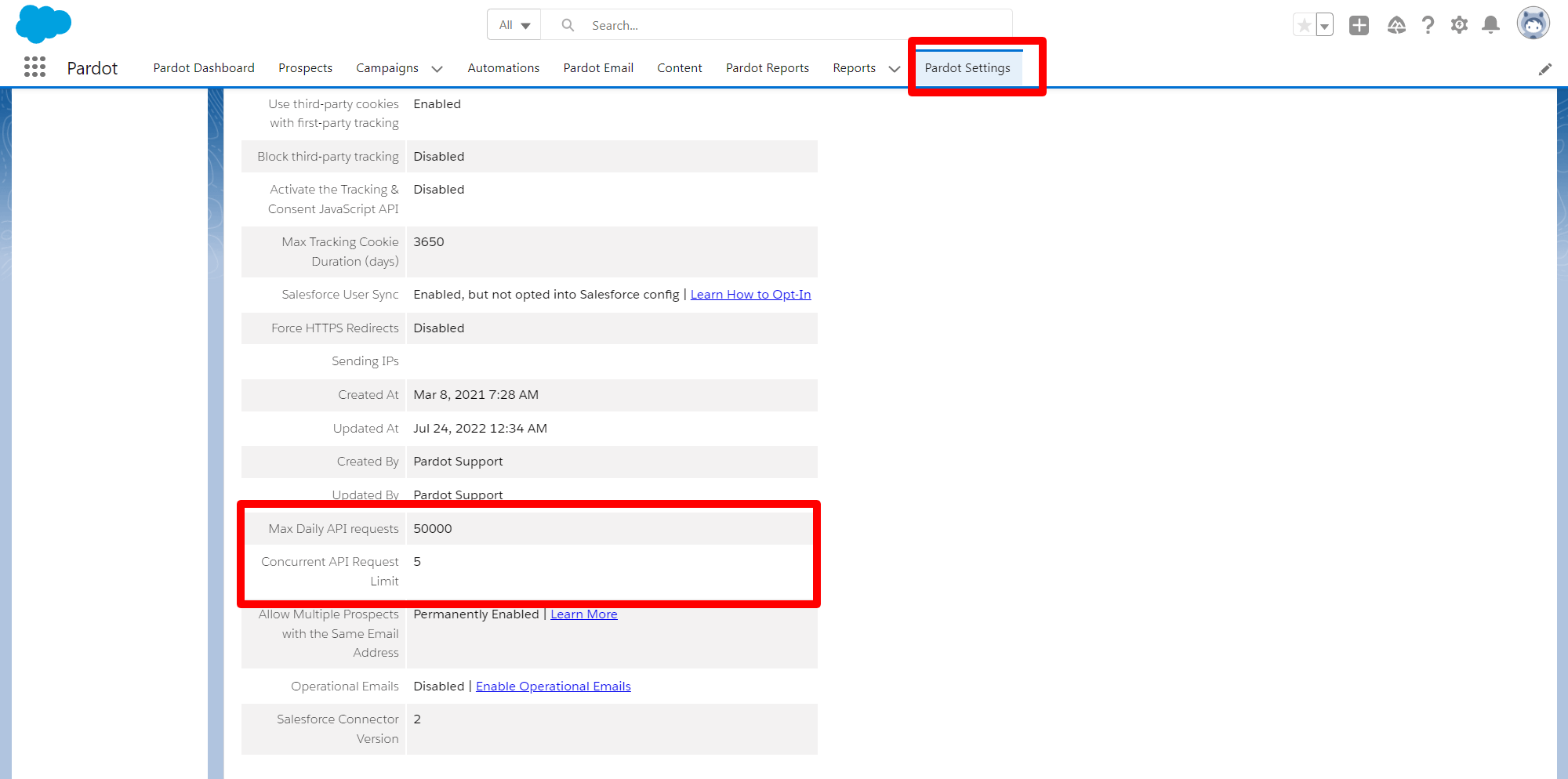The width and height of the screenshot is (1568, 779).
Task: Click the favorites star icon
Action: (1304, 26)
